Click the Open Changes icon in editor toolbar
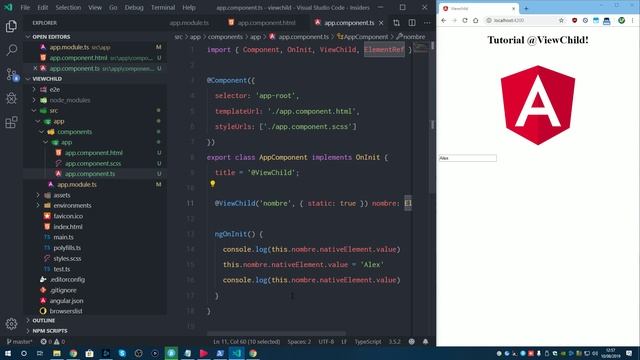 pos(396,23)
